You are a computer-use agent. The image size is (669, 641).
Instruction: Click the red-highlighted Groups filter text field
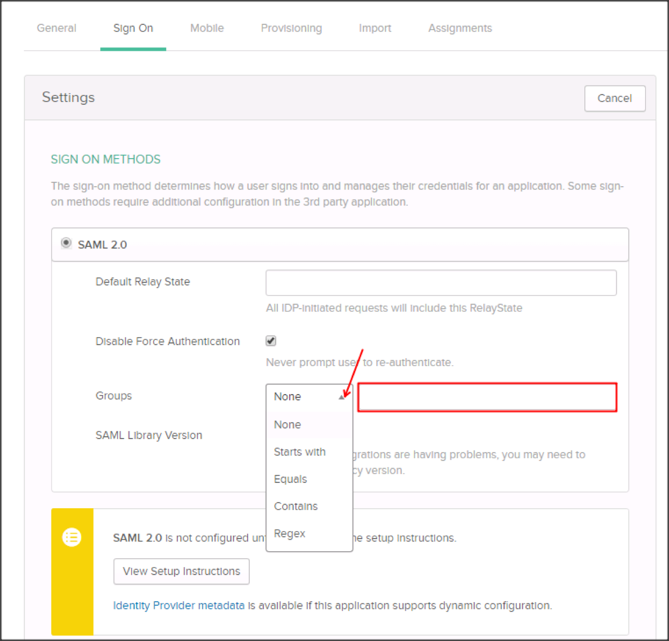point(487,398)
